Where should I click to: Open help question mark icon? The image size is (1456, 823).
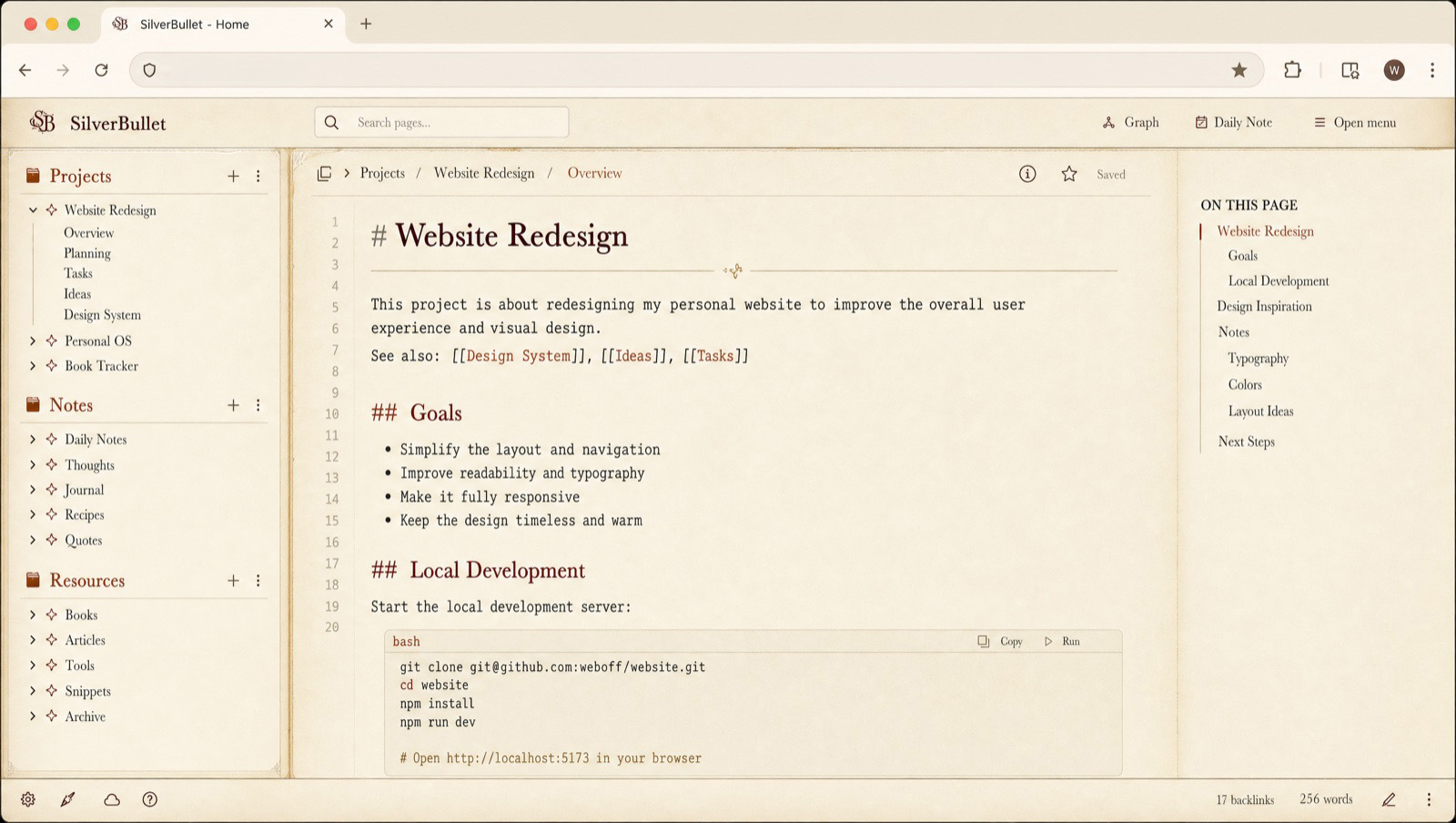(x=150, y=799)
